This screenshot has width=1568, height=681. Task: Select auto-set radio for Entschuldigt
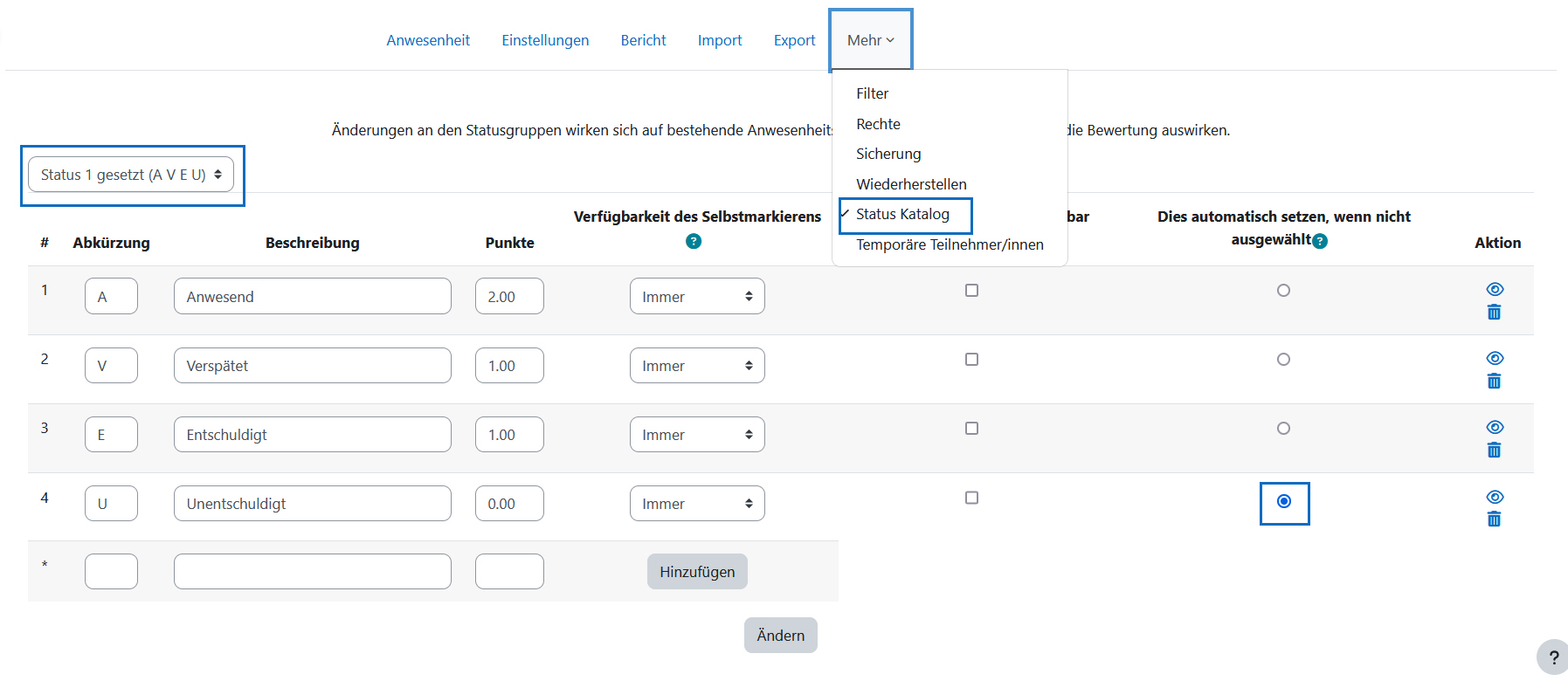[1283, 428]
